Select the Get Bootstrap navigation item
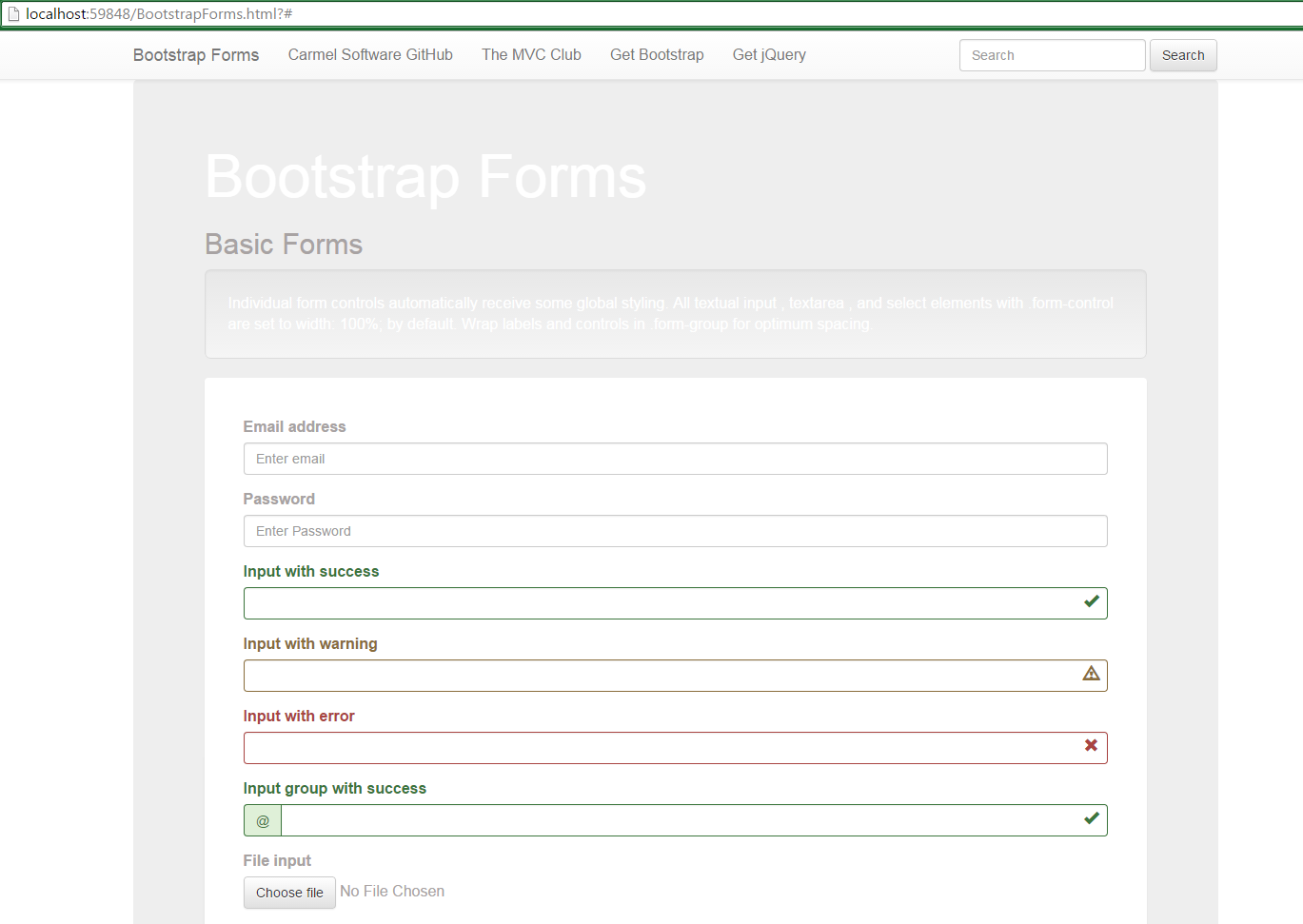Screen dimensions: 1303x924 point(657,54)
